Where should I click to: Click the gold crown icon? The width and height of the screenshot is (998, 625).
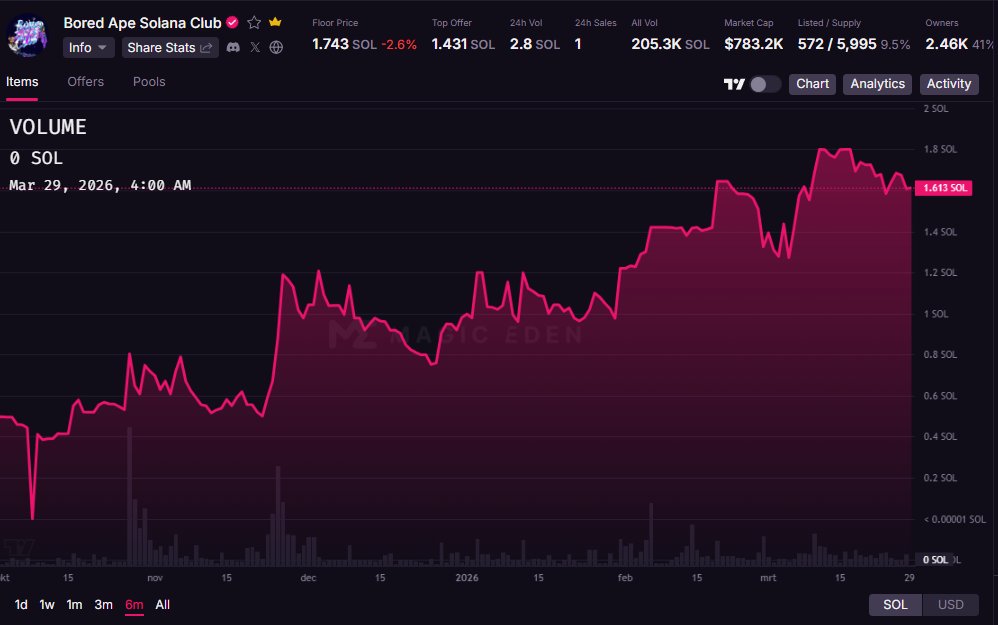275,22
